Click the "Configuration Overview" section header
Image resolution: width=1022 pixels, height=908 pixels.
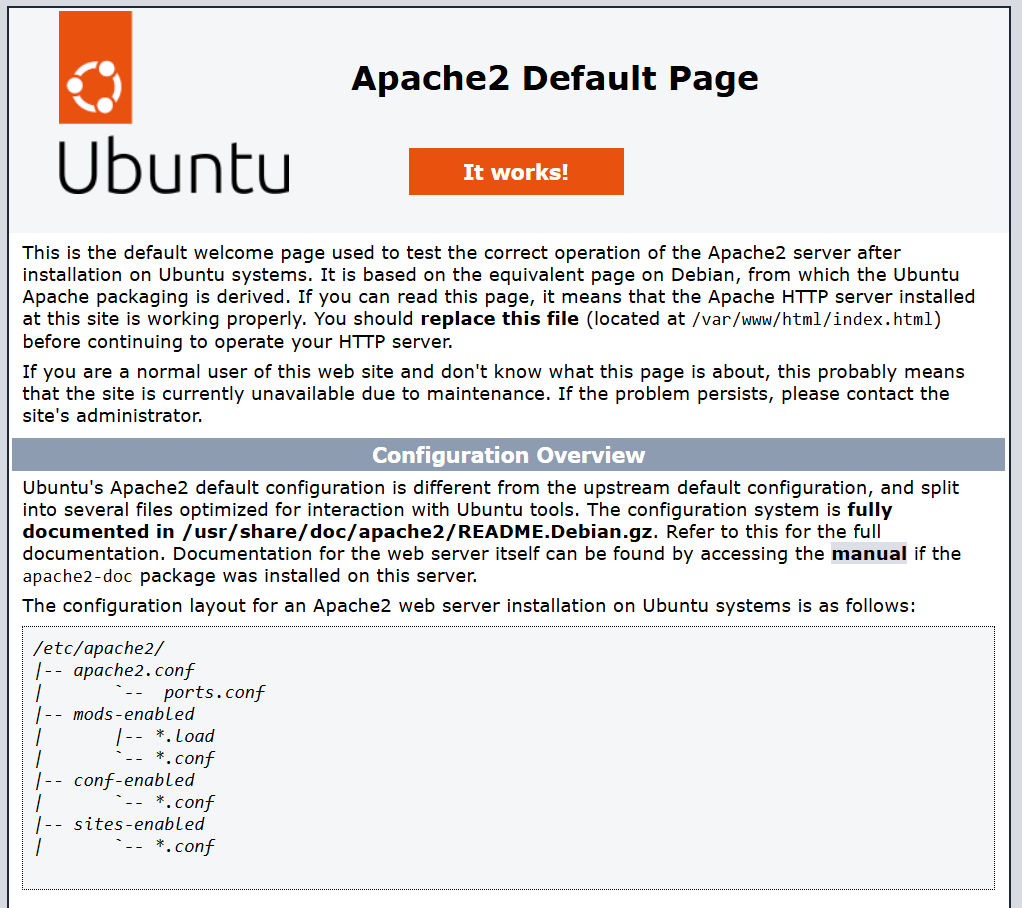pos(508,455)
